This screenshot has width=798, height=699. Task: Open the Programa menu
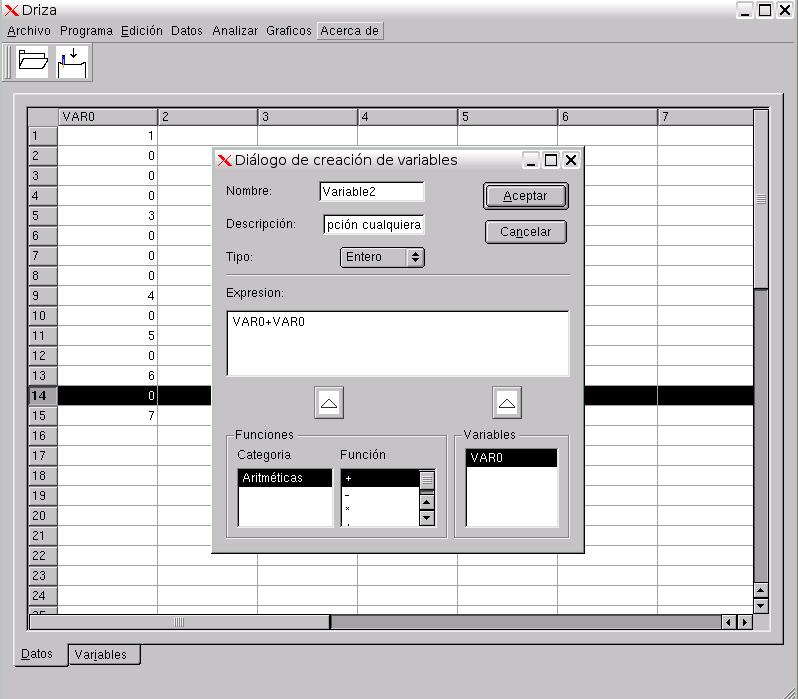pos(86,31)
